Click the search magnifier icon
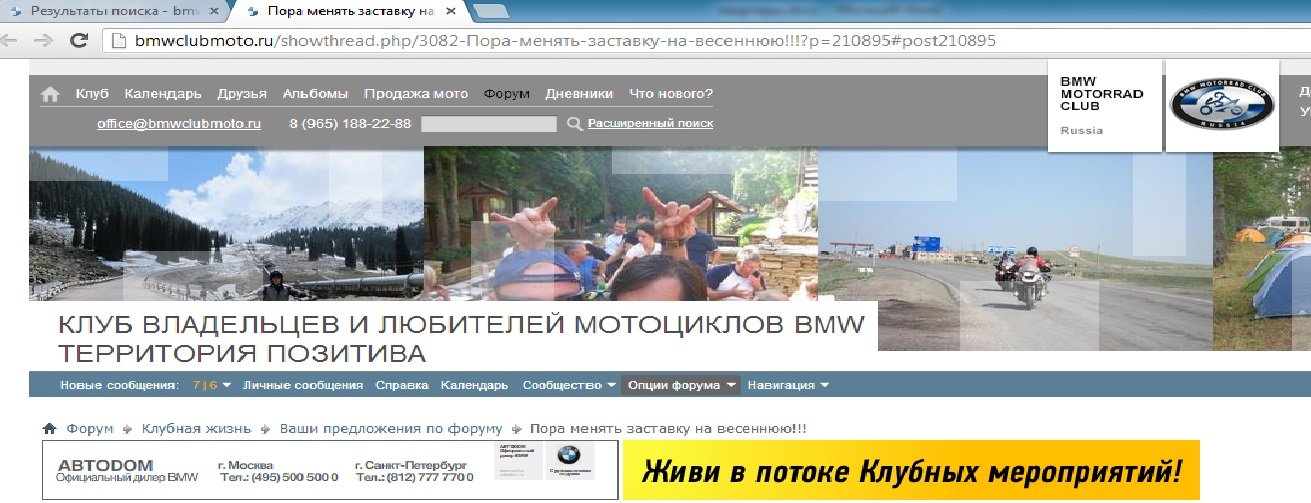The image size is (1311, 503). pos(574,124)
